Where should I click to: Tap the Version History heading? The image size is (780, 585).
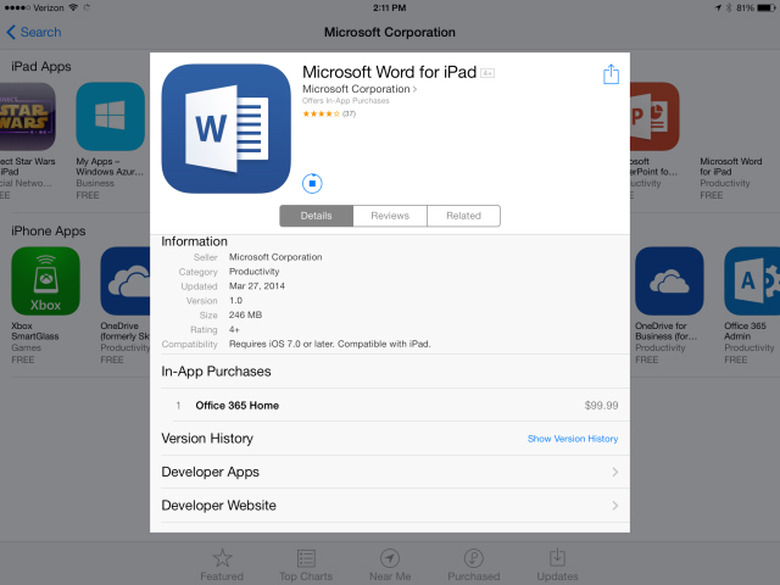(207, 439)
